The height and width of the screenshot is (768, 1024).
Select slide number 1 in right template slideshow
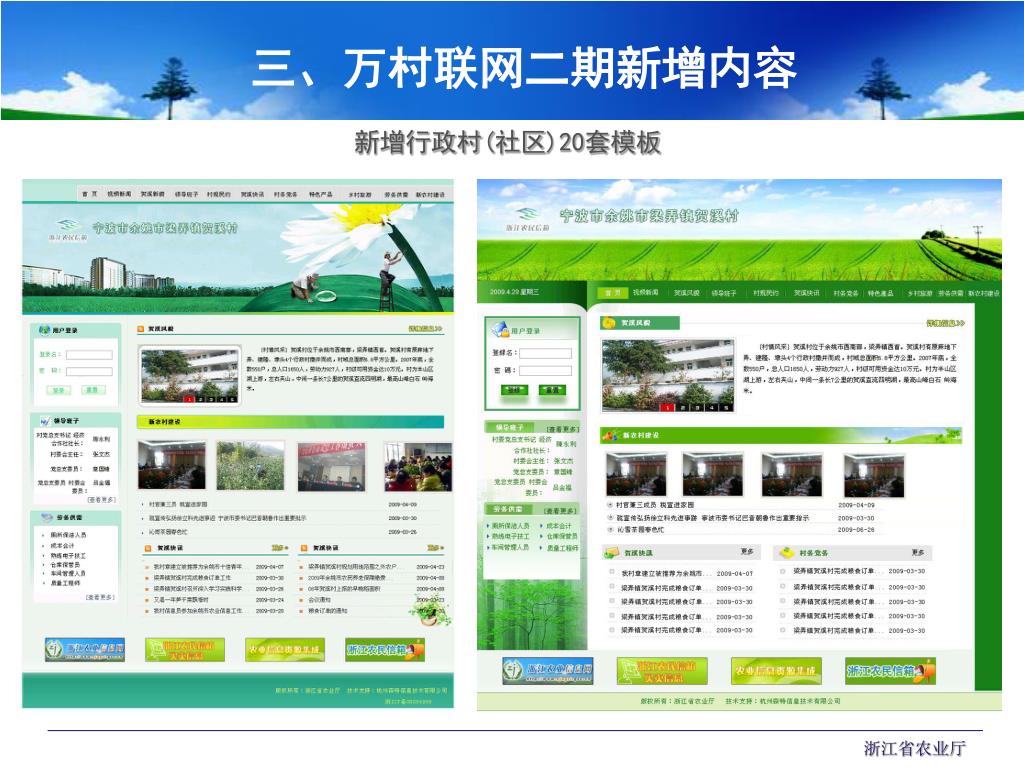pos(667,407)
